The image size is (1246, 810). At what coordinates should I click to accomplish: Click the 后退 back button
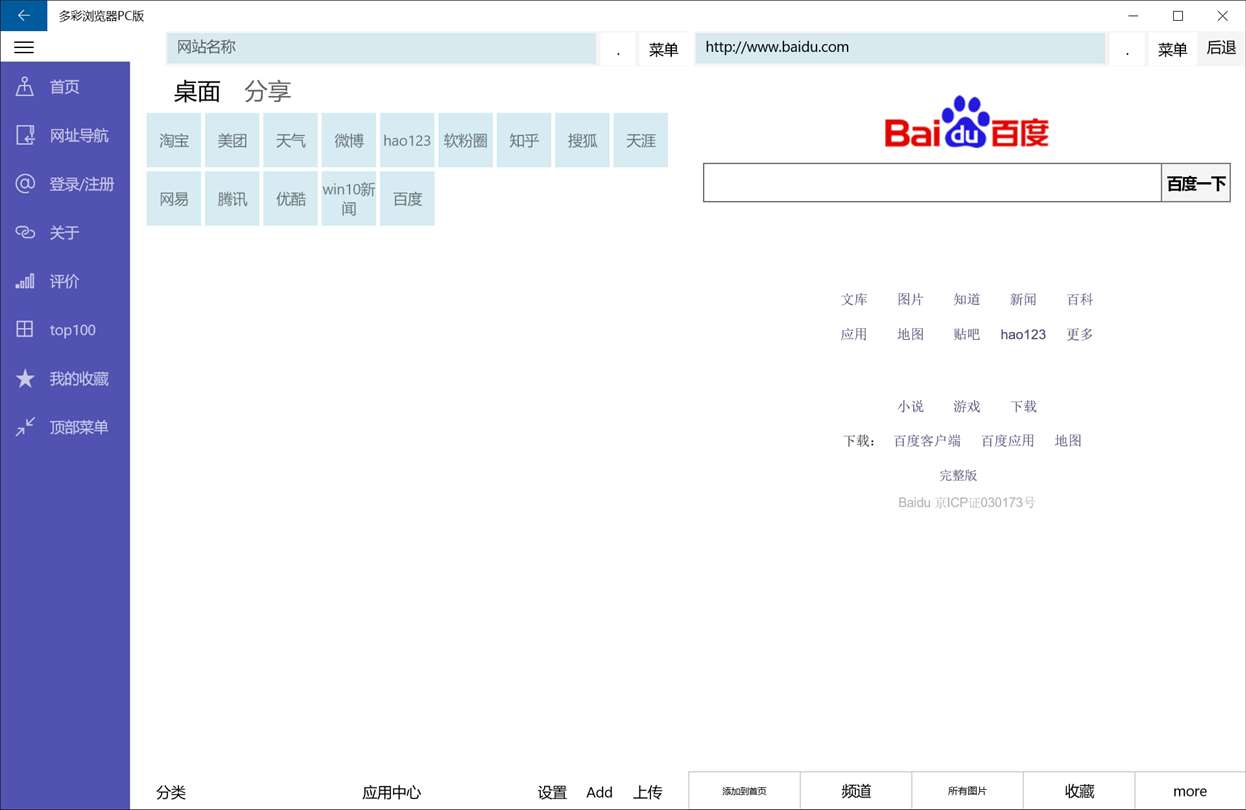pyautogui.click(x=1221, y=48)
